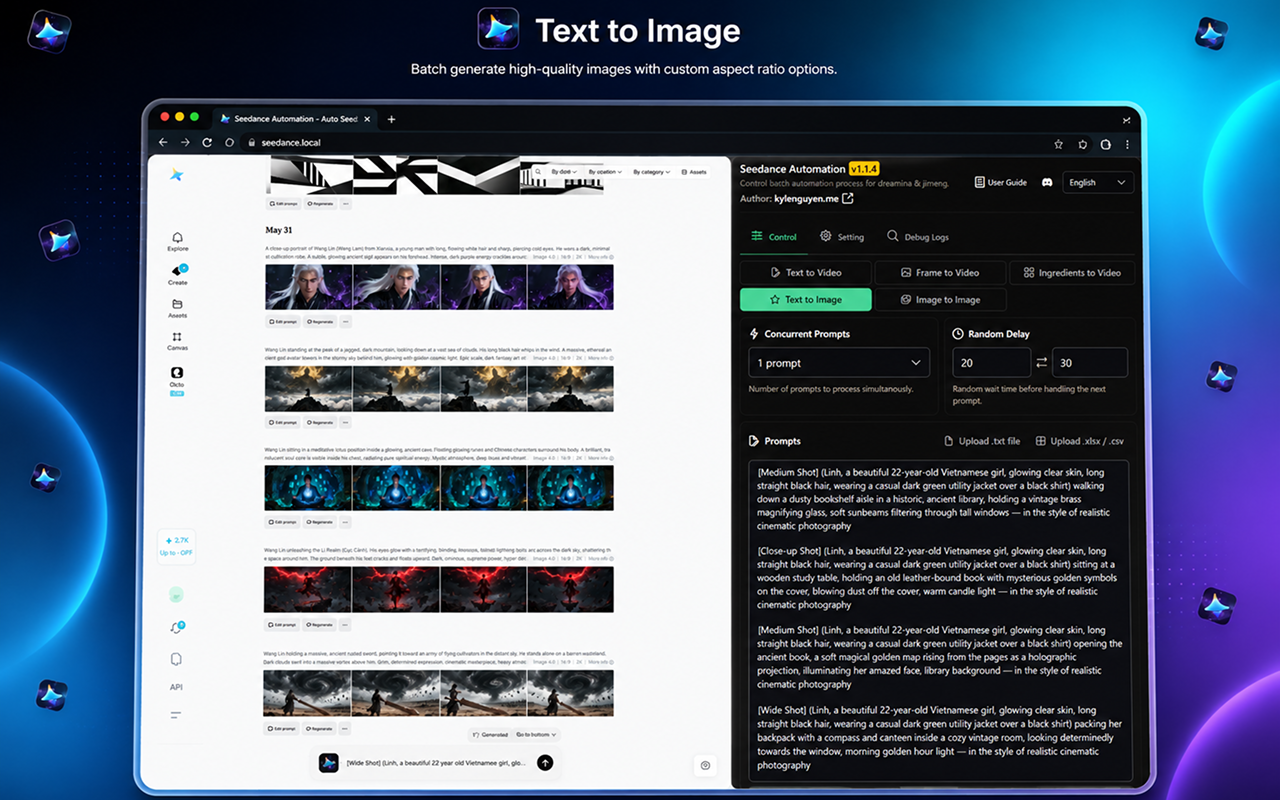This screenshot has width=1280, height=800.
Task: Click Upload .xlsx / .csv
Action: coord(1080,441)
